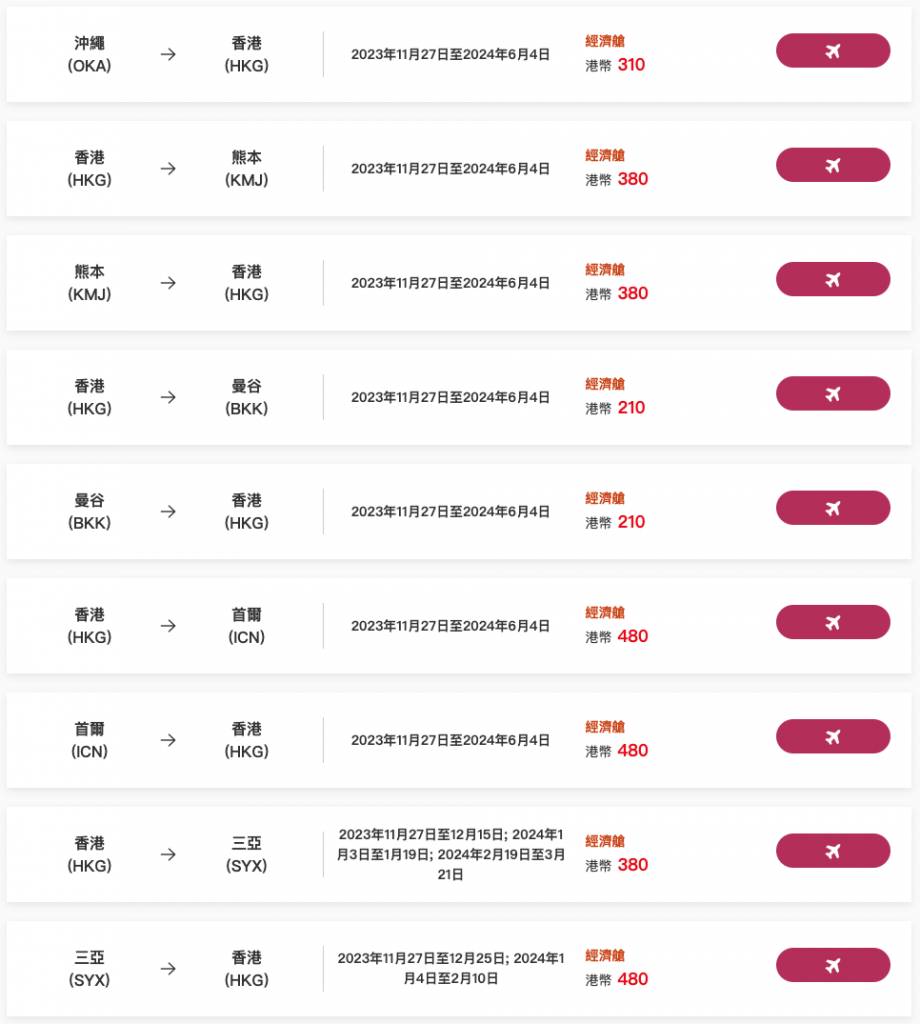The height and width of the screenshot is (1024, 920).
Task: Click the plane button for Okinawa to Hong Kong
Action: pos(832,51)
